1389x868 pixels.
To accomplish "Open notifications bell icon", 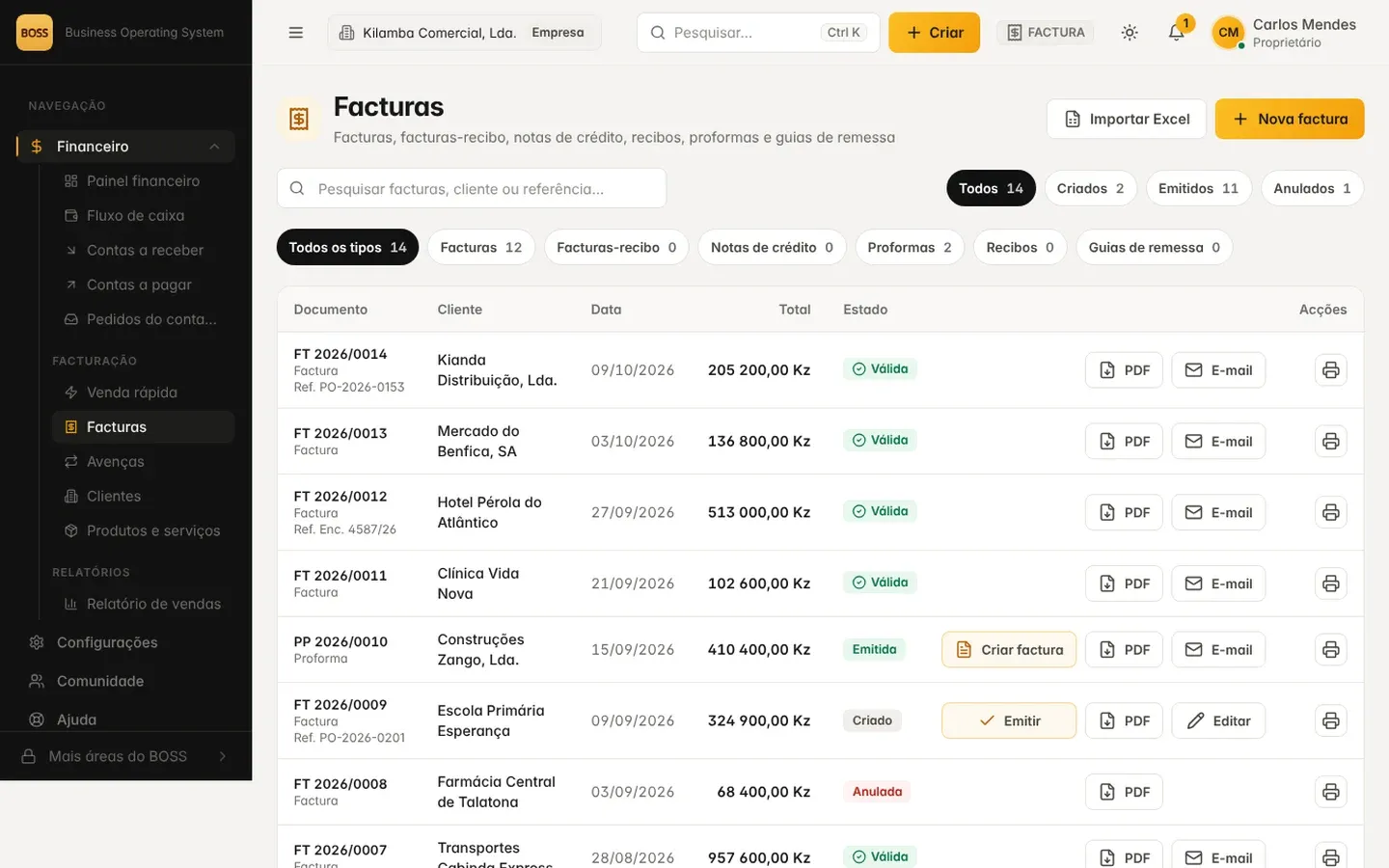I will tap(1176, 33).
